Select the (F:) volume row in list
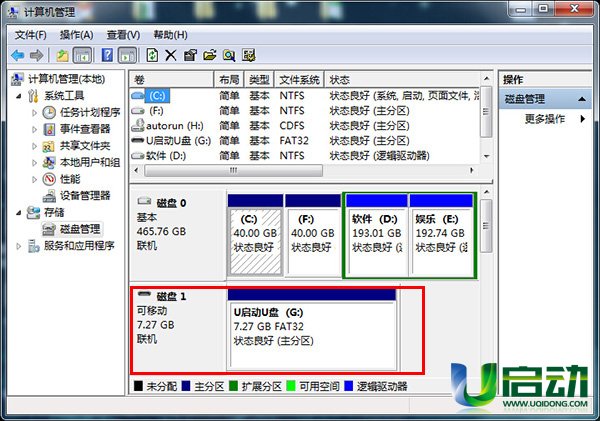600x421 pixels. tap(305, 111)
